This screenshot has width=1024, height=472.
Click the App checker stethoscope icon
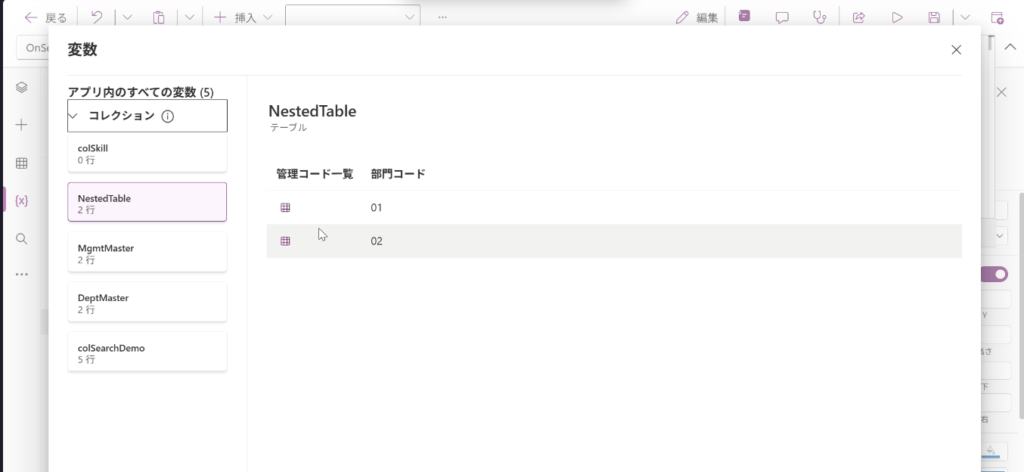click(820, 17)
